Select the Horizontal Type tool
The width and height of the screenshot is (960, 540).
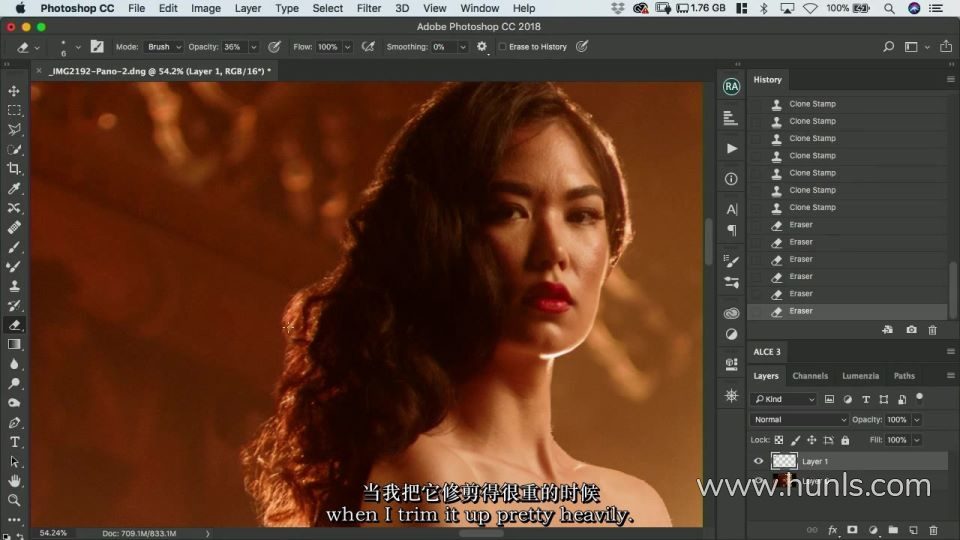pos(14,442)
